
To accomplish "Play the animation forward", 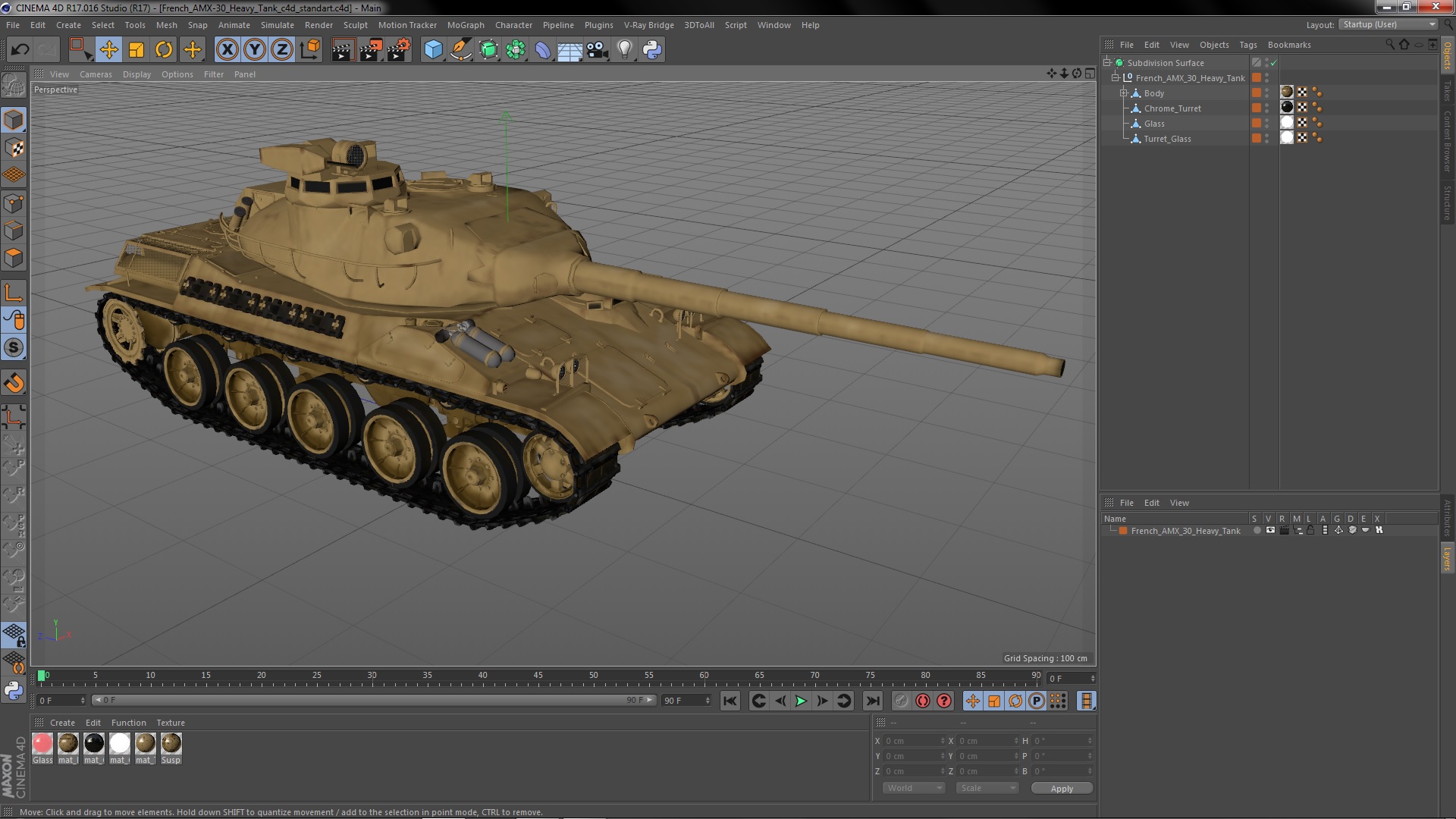I will click(801, 701).
